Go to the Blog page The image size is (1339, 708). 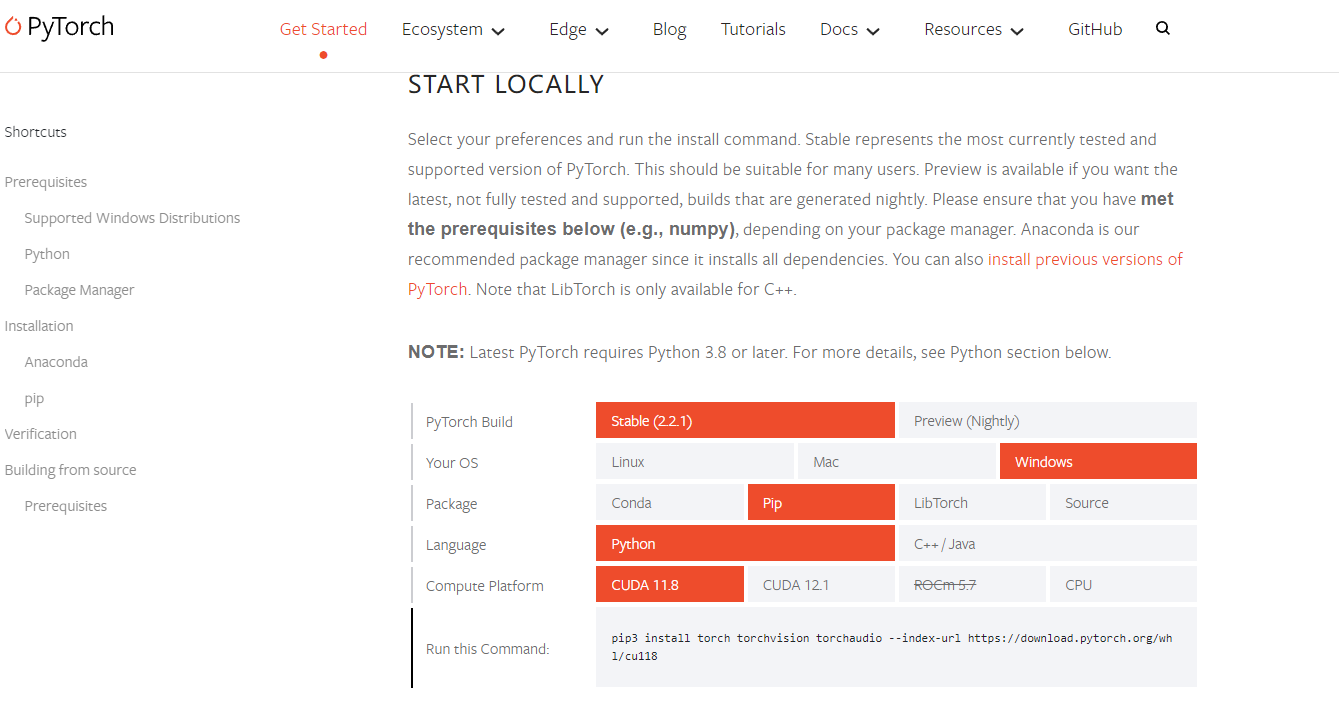pos(669,30)
